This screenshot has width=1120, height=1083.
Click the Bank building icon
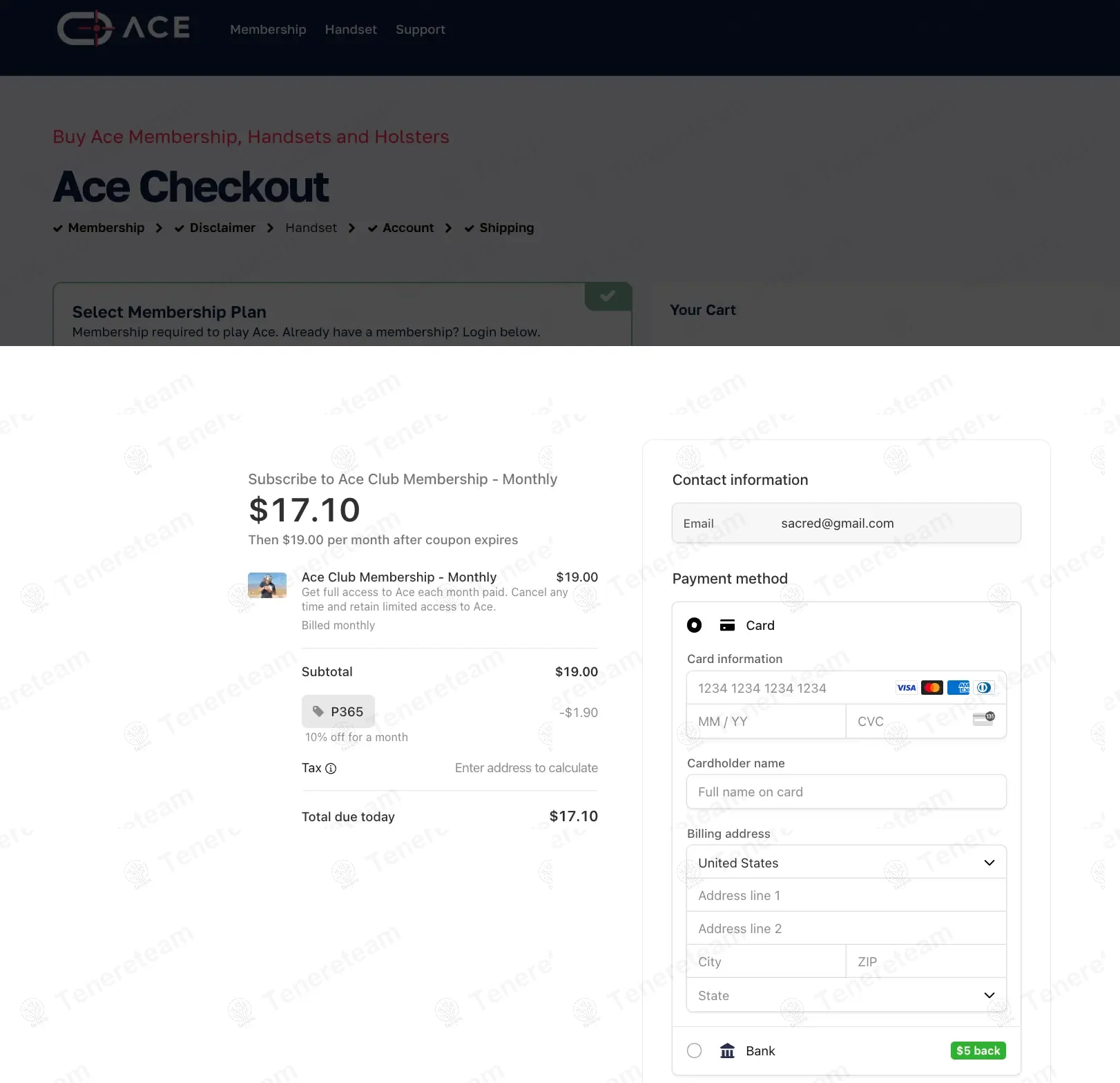(x=727, y=1051)
